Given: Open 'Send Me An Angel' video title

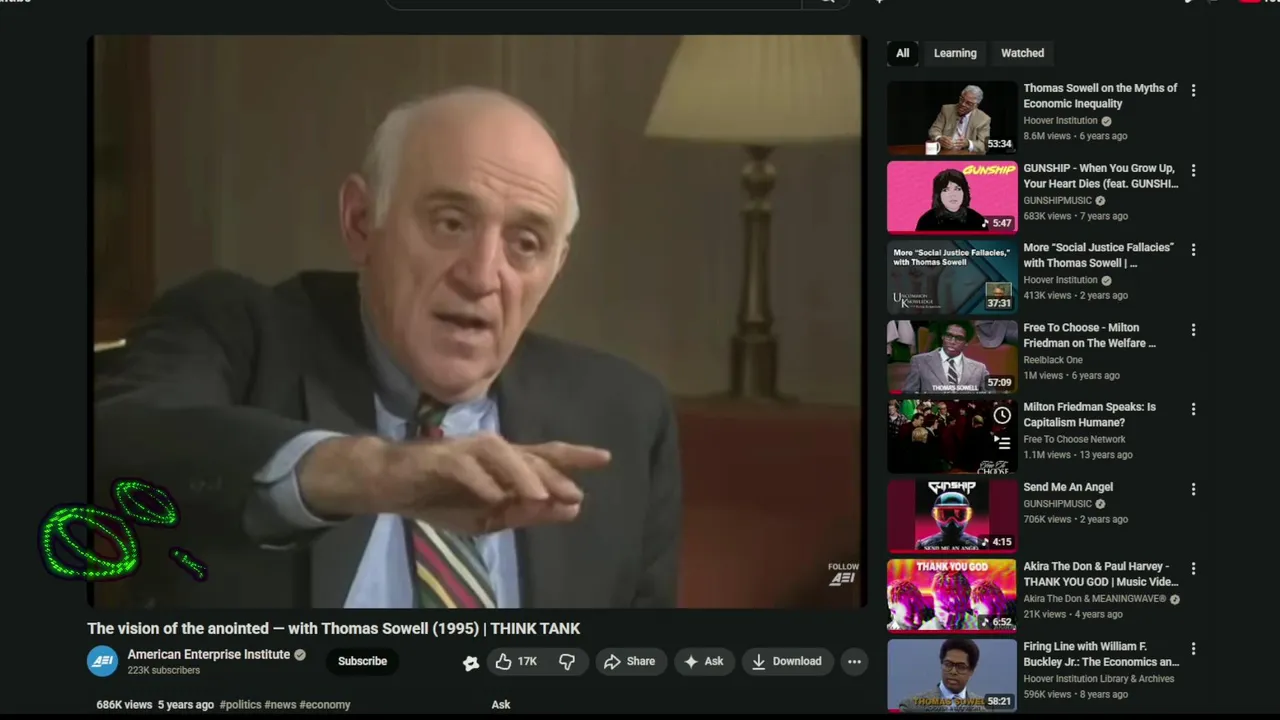Looking at the screenshot, I should [1068, 487].
